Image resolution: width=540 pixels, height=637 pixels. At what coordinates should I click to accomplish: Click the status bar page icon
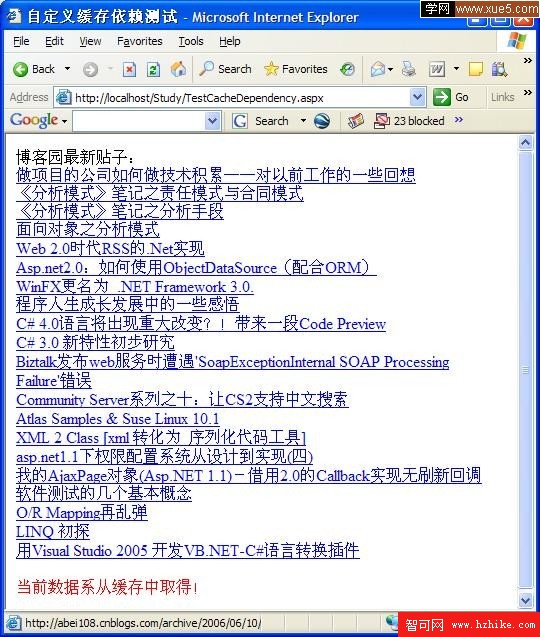(12, 623)
